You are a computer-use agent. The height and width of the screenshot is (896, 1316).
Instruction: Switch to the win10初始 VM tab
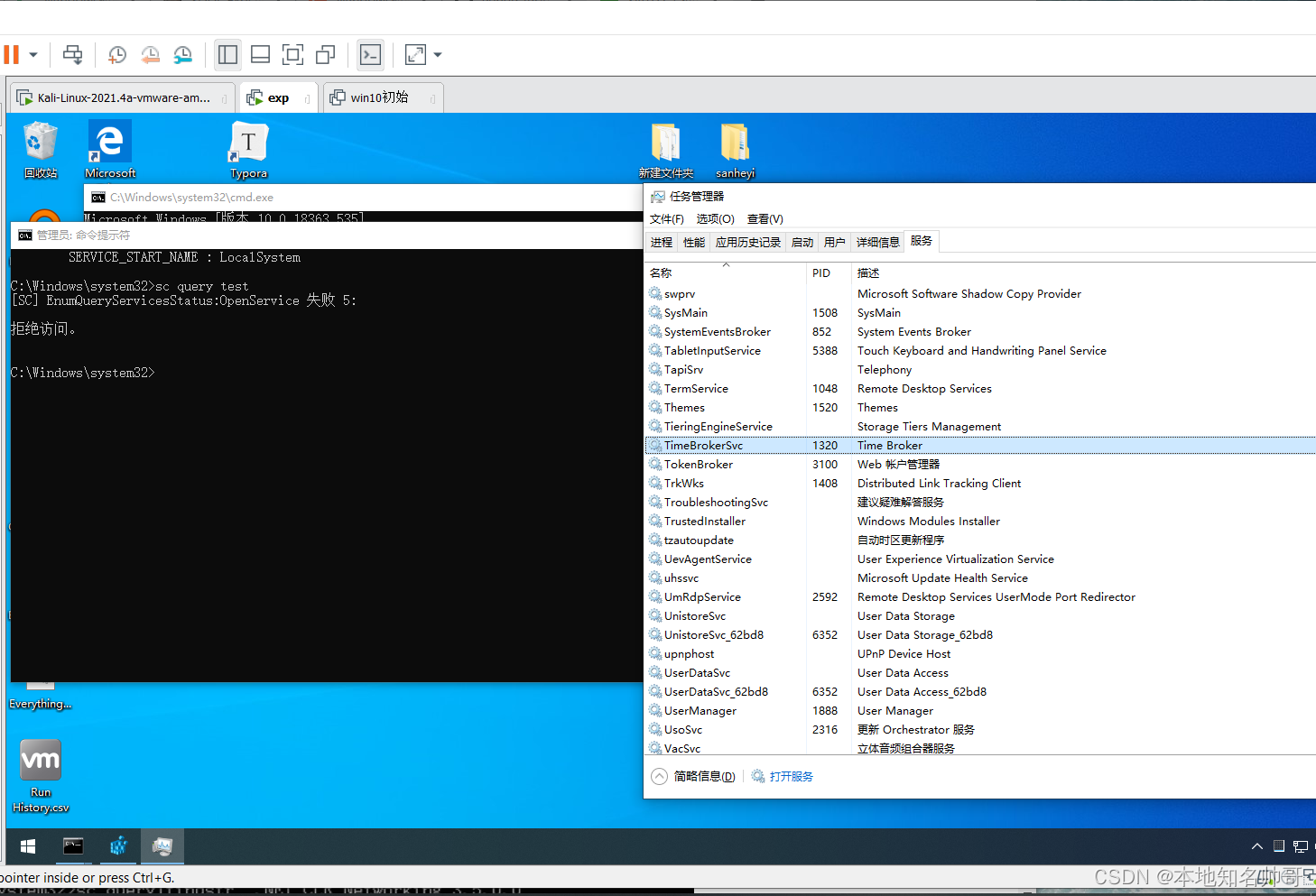coord(383,97)
